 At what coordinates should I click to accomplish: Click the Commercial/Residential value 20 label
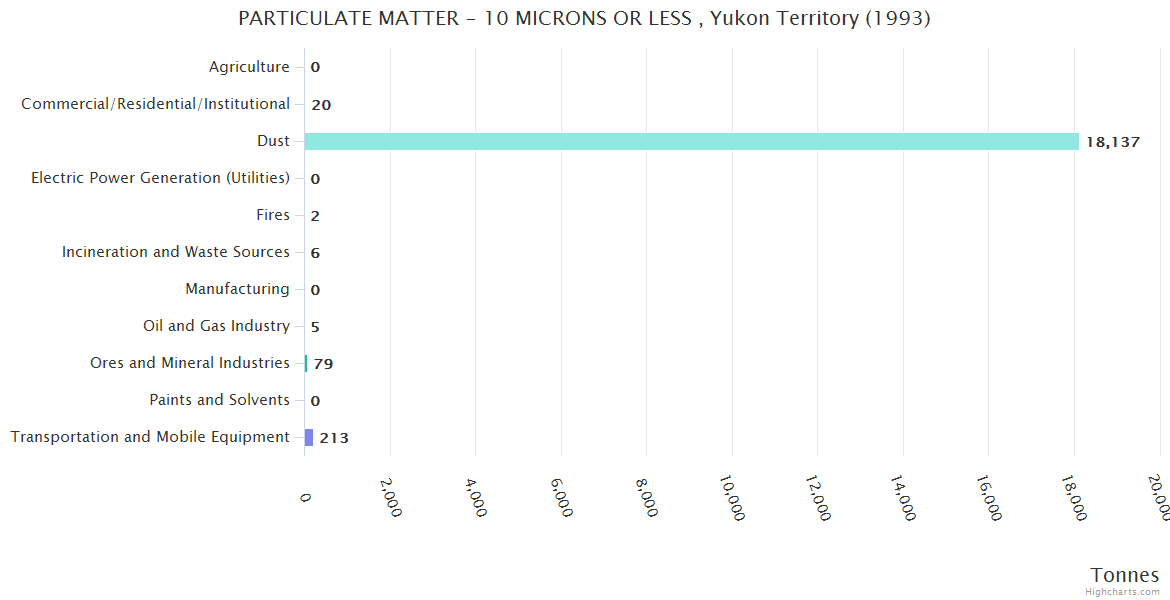coord(321,105)
